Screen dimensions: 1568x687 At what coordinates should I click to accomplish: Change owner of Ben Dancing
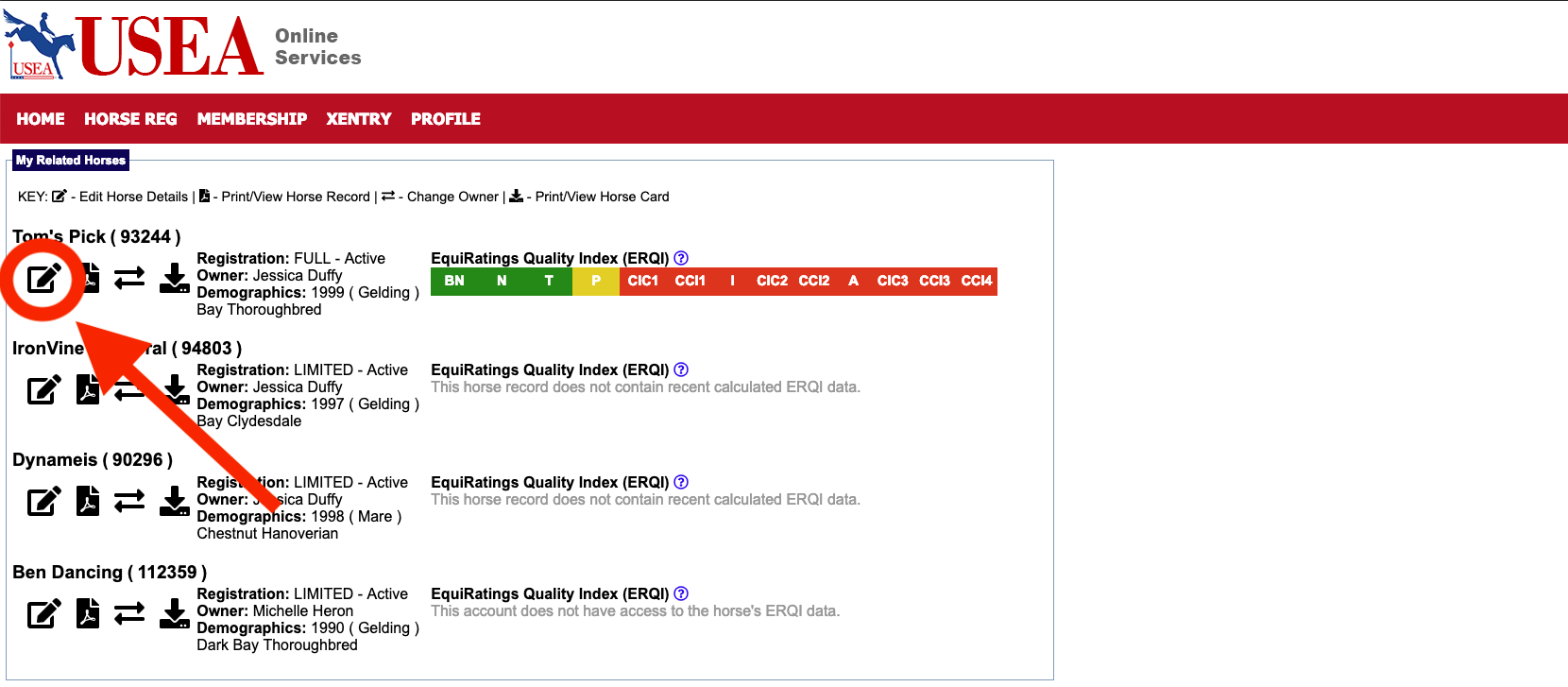click(129, 613)
